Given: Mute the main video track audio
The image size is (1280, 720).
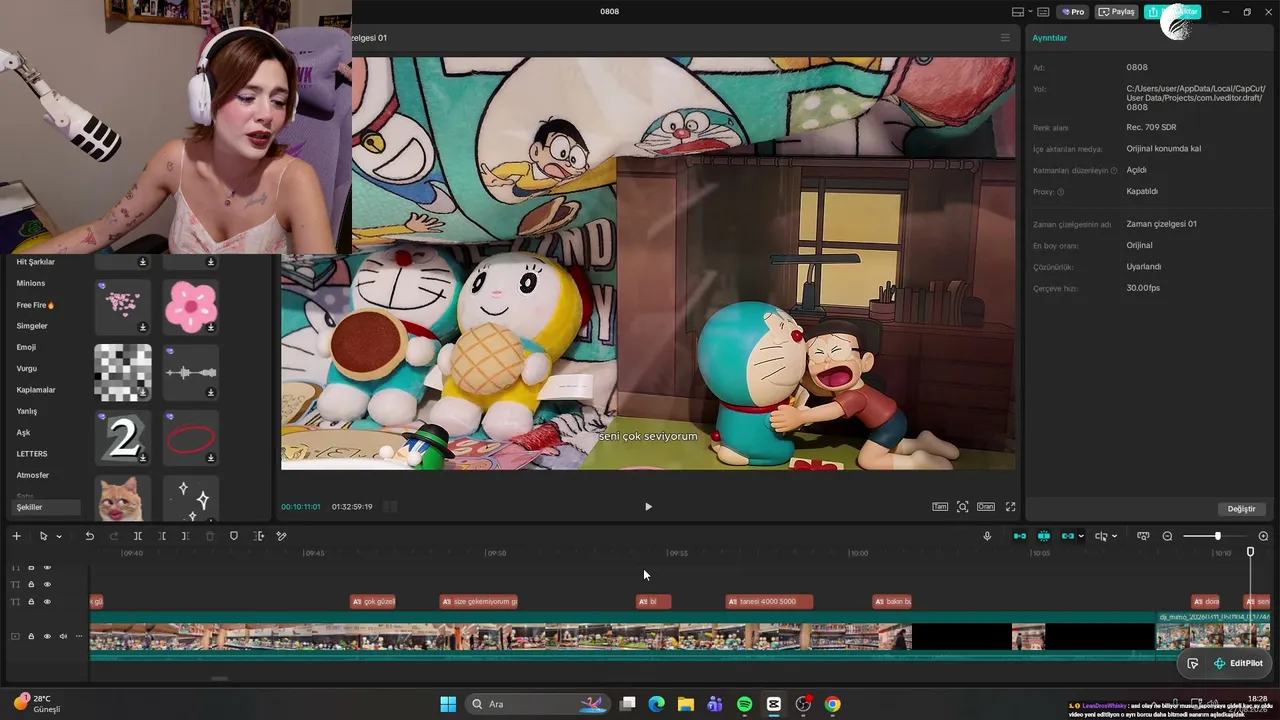Looking at the screenshot, I should [63, 636].
